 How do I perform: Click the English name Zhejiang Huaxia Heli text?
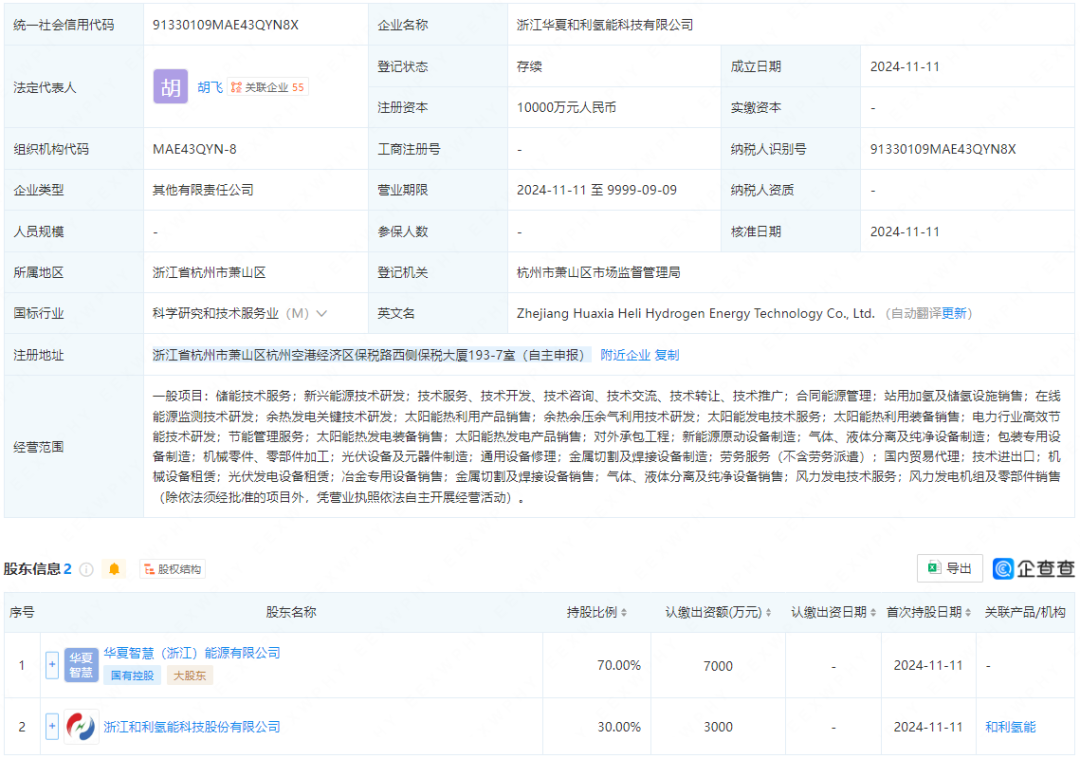tap(696, 313)
